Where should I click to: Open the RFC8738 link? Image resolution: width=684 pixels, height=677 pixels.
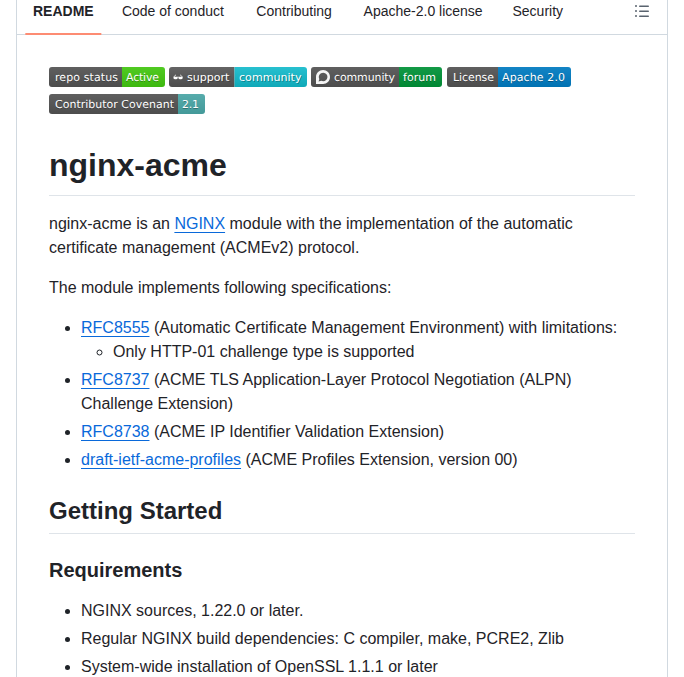click(x=115, y=431)
